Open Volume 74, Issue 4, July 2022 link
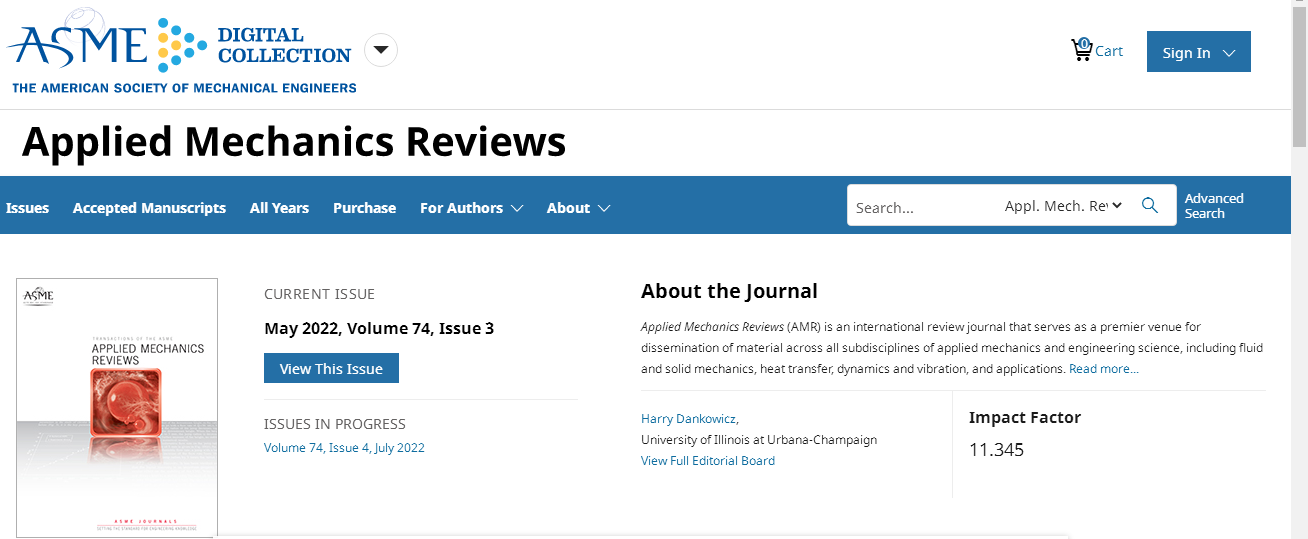This screenshot has height=539, width=1308. [x=344, y=448]
